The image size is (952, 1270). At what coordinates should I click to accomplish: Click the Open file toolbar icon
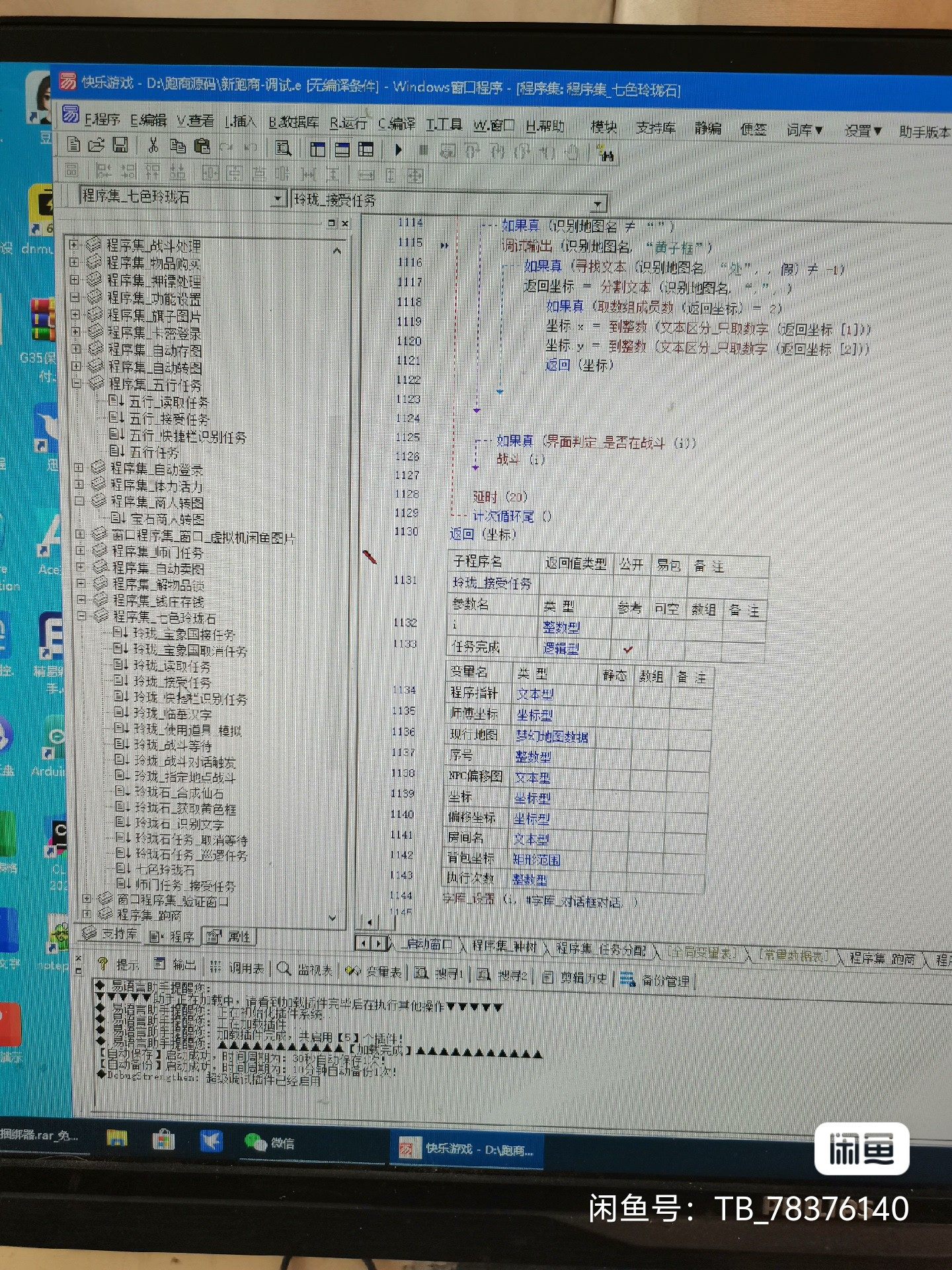point(97,145)
